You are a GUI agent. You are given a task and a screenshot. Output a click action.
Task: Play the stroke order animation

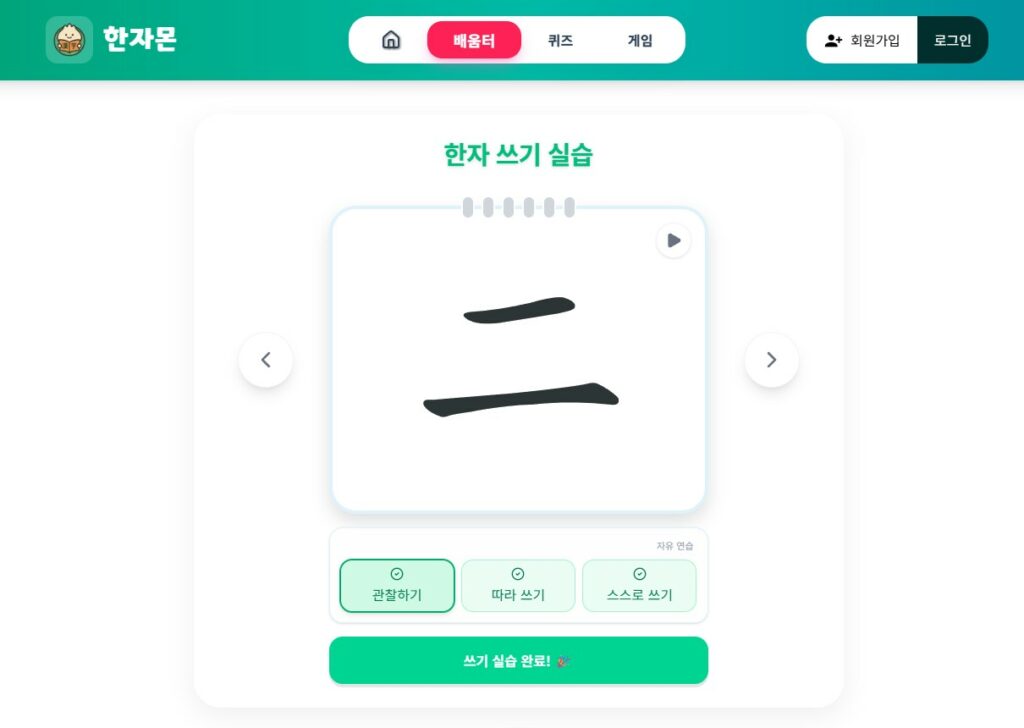pos(673,240)
